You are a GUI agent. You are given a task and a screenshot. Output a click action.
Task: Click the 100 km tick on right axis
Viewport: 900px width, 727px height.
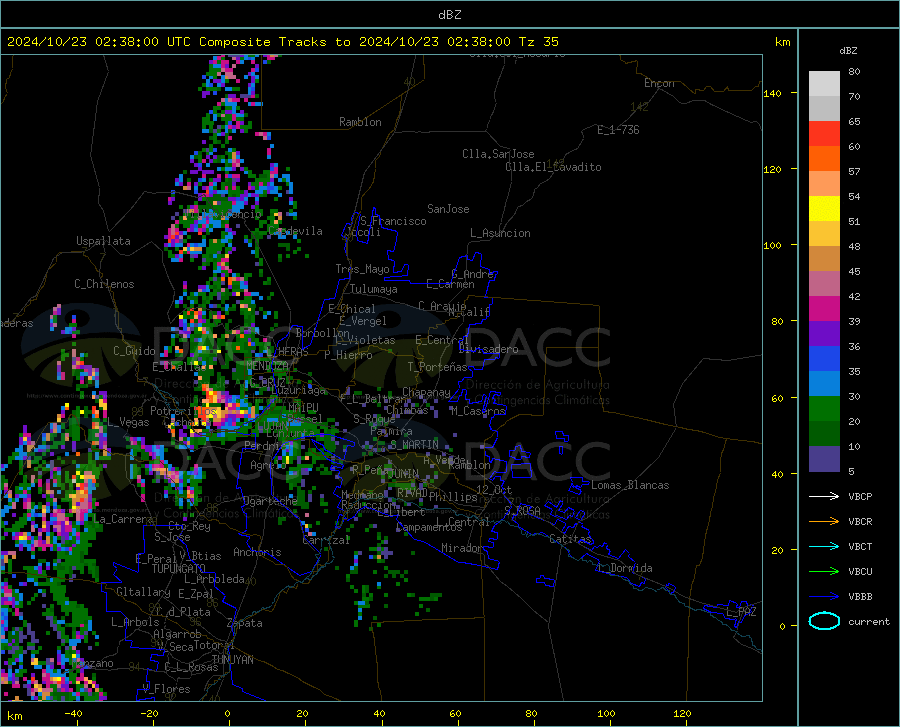point(772,246)
